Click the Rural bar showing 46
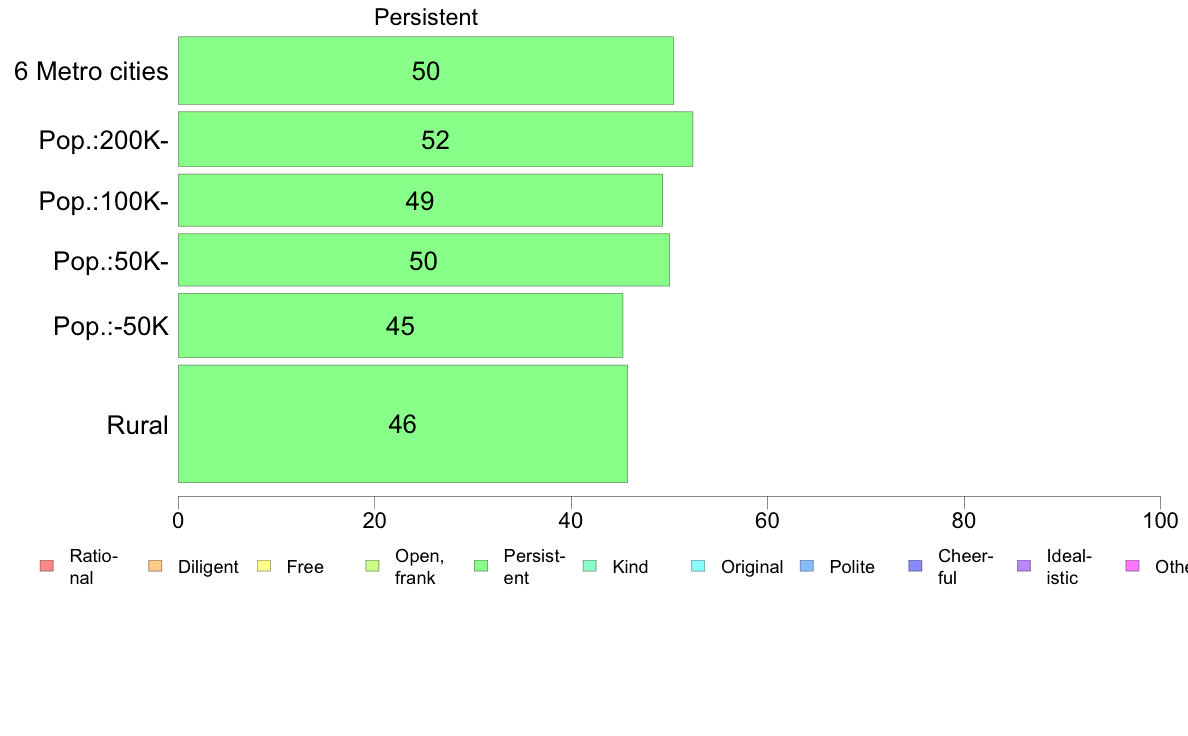 pyautogui.click(x=402, y=424)
